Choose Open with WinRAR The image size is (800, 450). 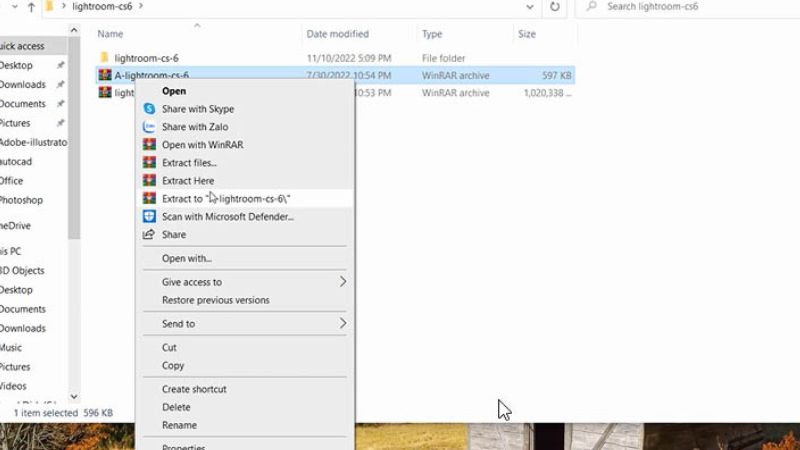point(203,144)
